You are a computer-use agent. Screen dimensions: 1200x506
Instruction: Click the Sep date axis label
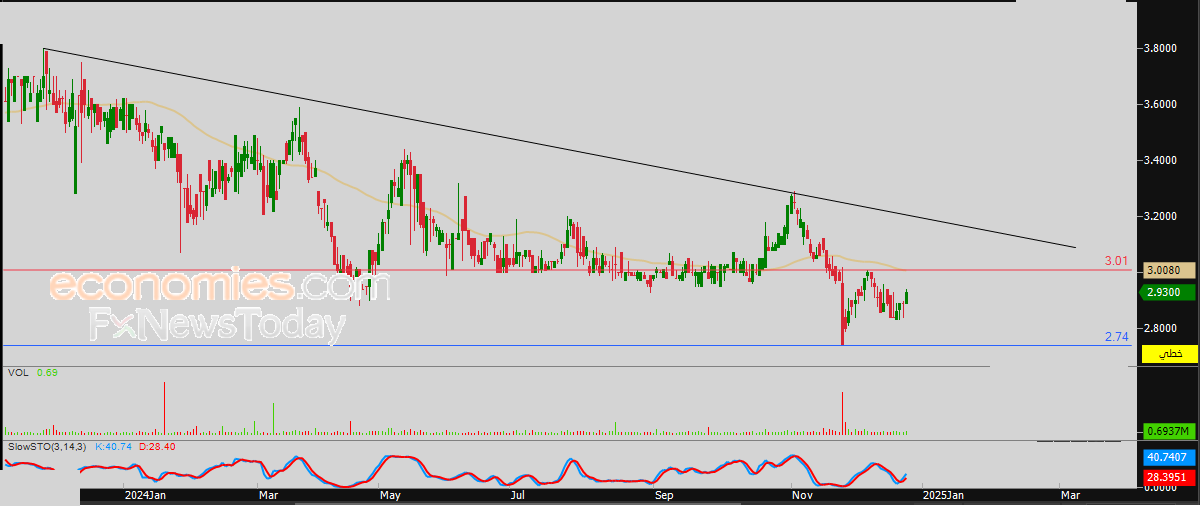click(665, 495)
